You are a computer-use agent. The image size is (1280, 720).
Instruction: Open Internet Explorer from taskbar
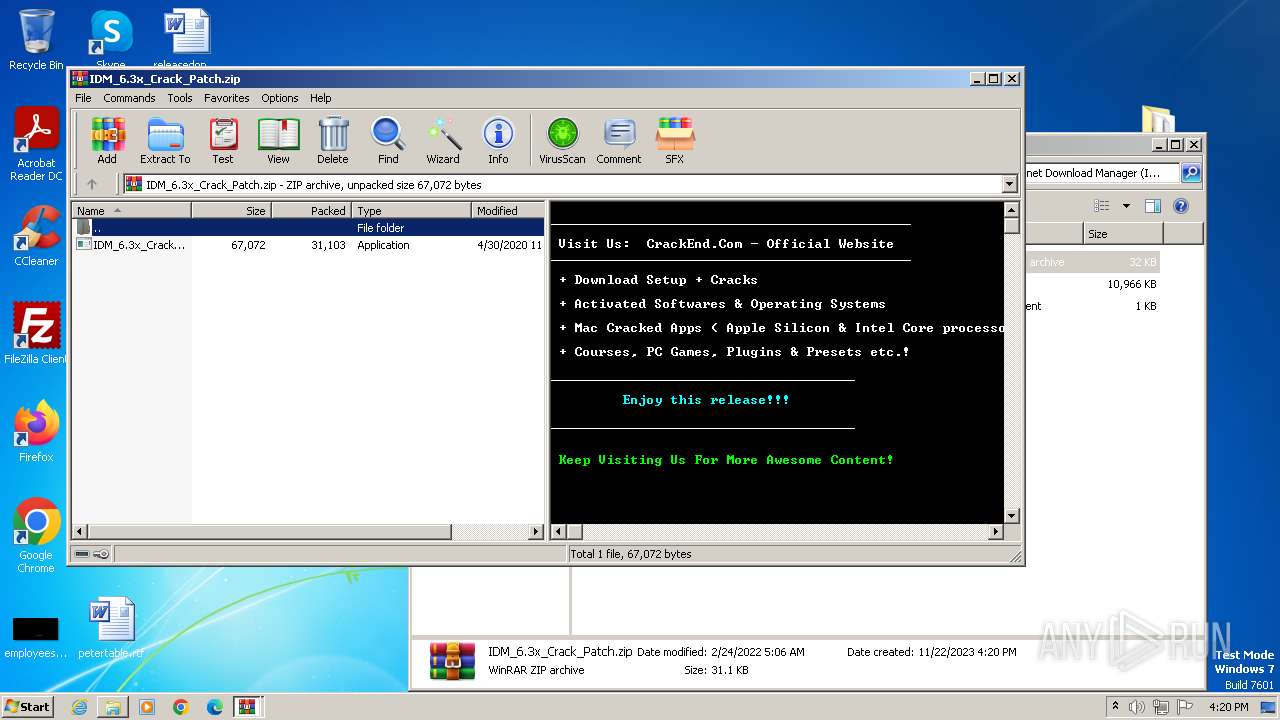pos(79,707)
